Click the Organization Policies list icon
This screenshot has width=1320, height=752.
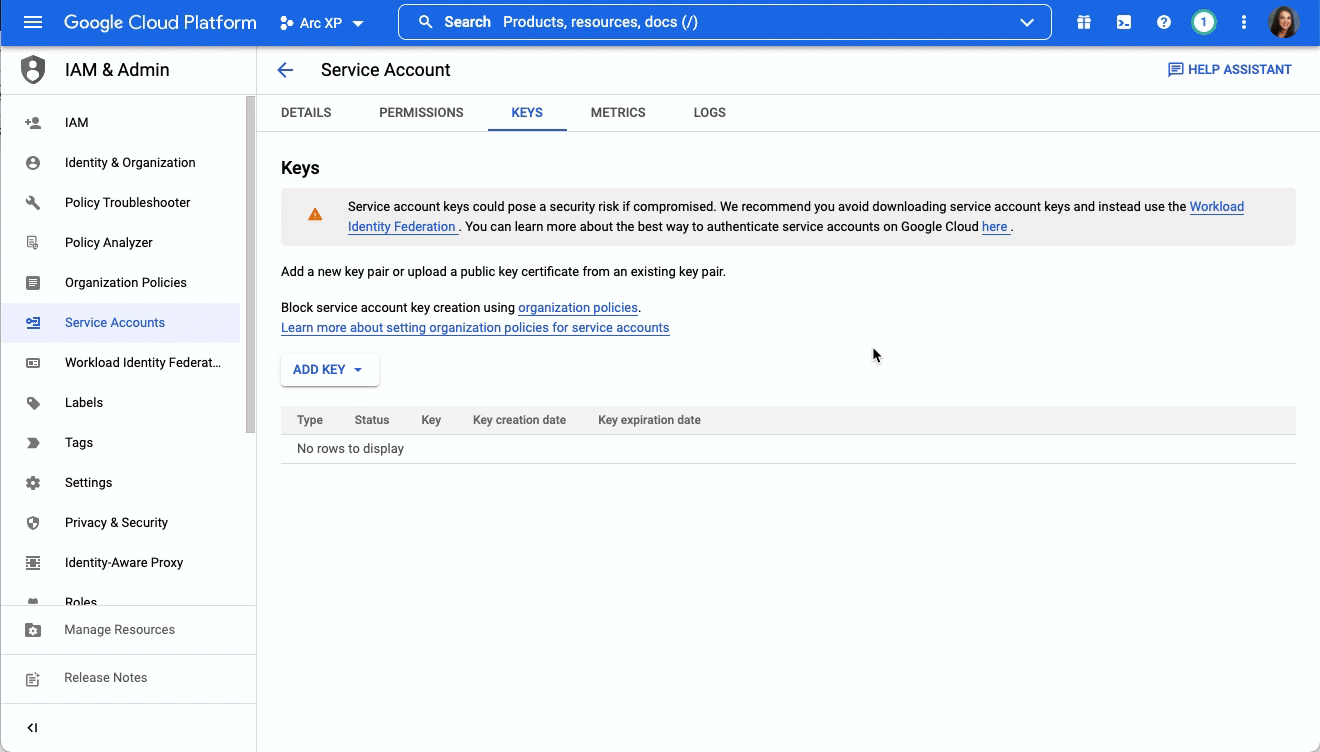(33, 283)
